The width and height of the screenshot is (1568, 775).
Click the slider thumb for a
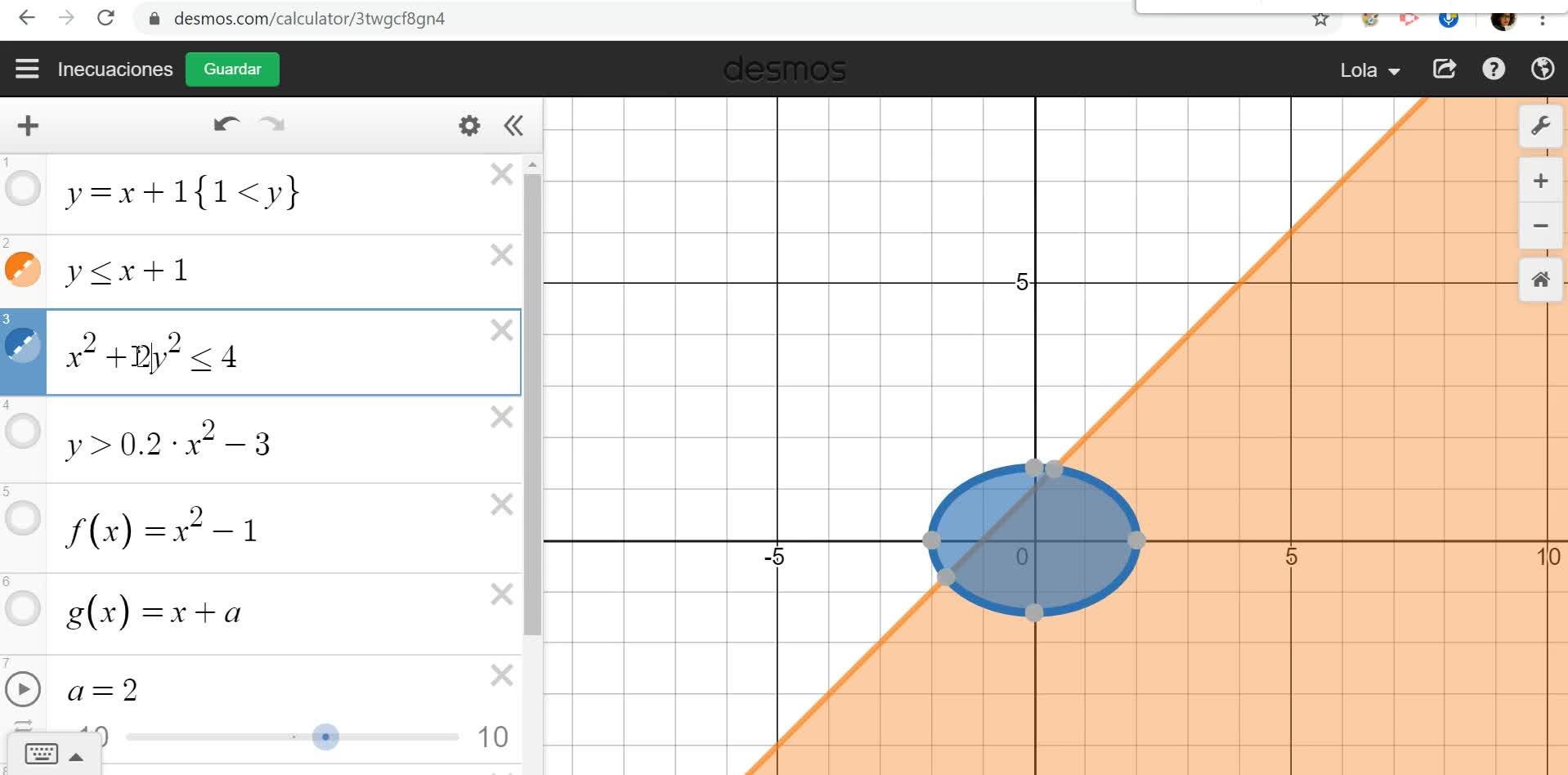tap(325, 737)
